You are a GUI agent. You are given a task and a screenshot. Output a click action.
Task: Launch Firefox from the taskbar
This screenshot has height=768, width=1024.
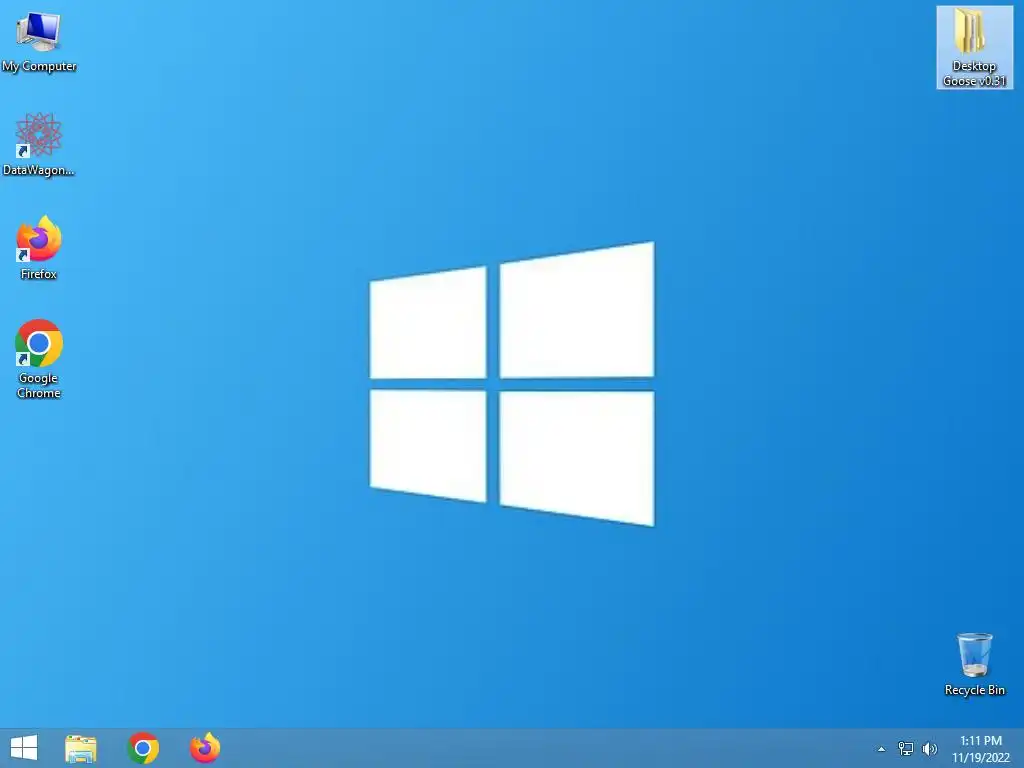point(205,748)
